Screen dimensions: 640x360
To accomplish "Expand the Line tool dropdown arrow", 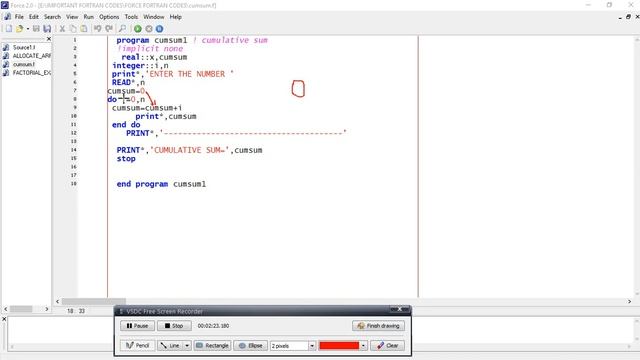I will click(187, 345).
